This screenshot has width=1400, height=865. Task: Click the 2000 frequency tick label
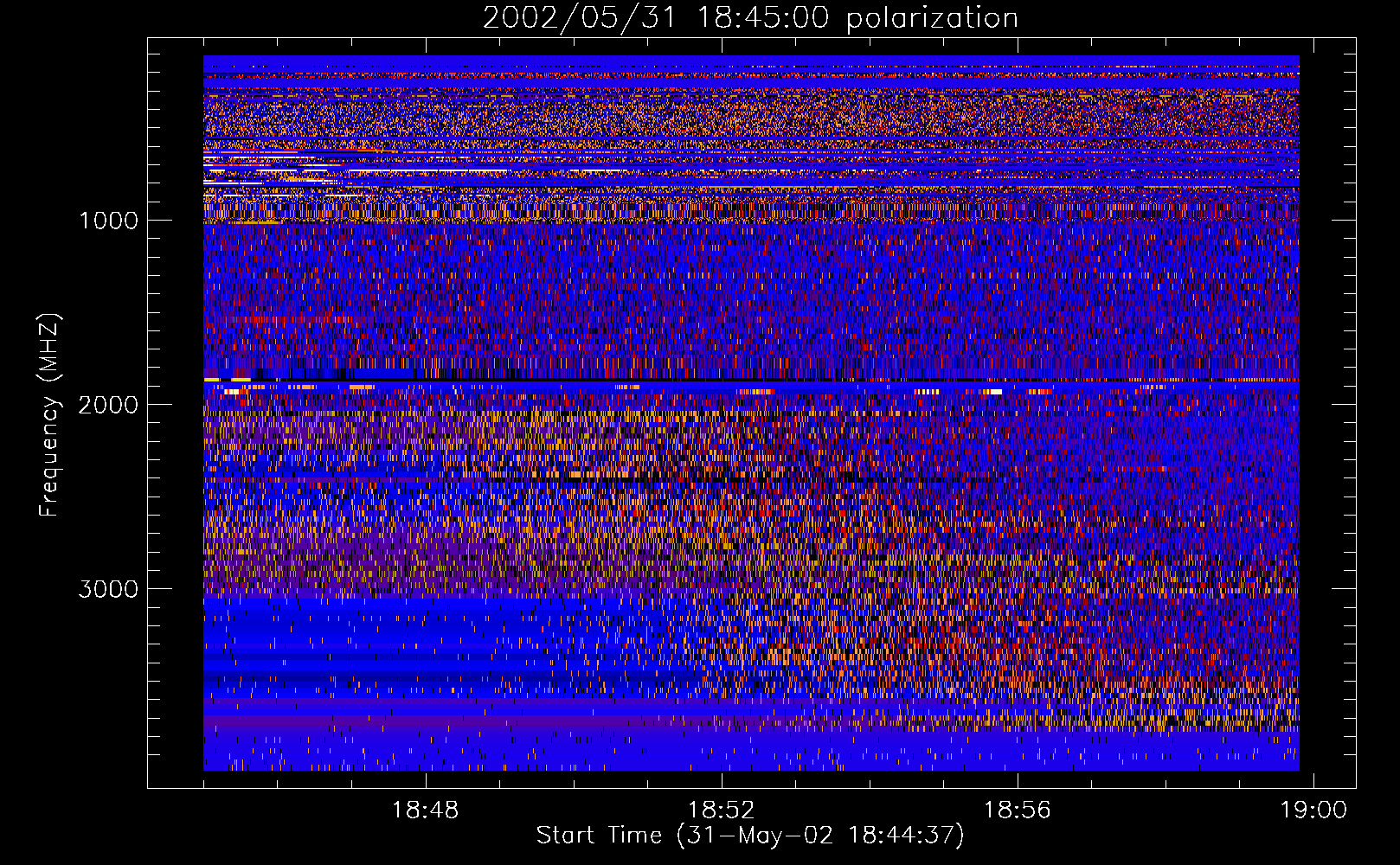(x=108, y=405)
